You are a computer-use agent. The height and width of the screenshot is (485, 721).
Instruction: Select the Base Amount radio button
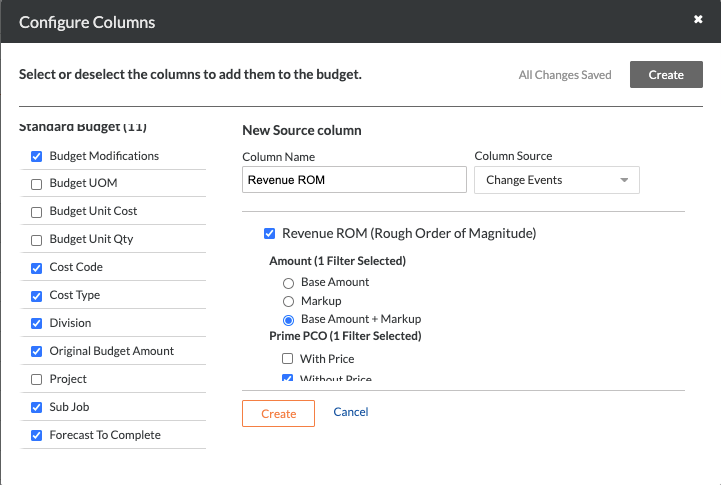[289, 283]
